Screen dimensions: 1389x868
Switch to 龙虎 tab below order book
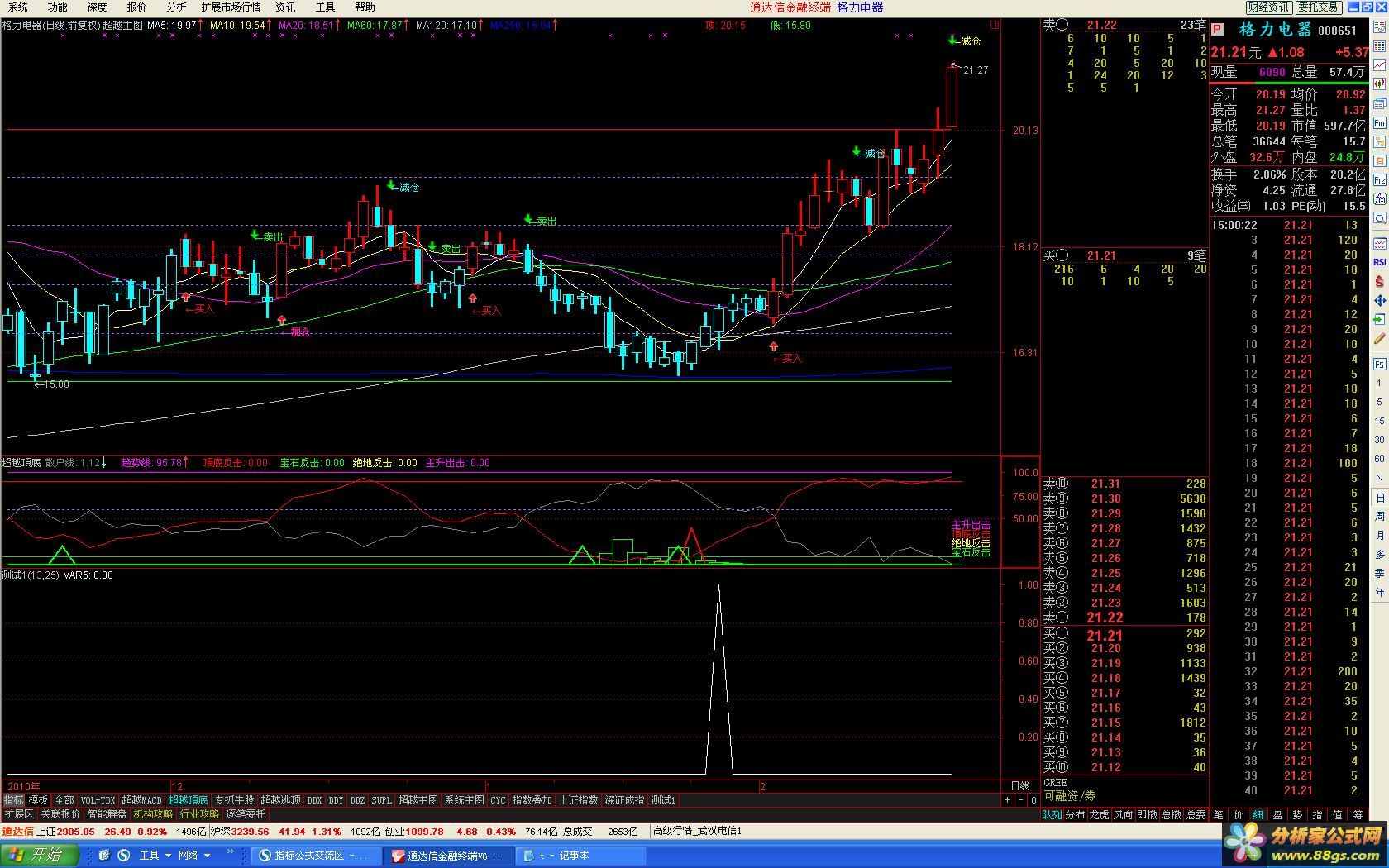[1099, 814]
